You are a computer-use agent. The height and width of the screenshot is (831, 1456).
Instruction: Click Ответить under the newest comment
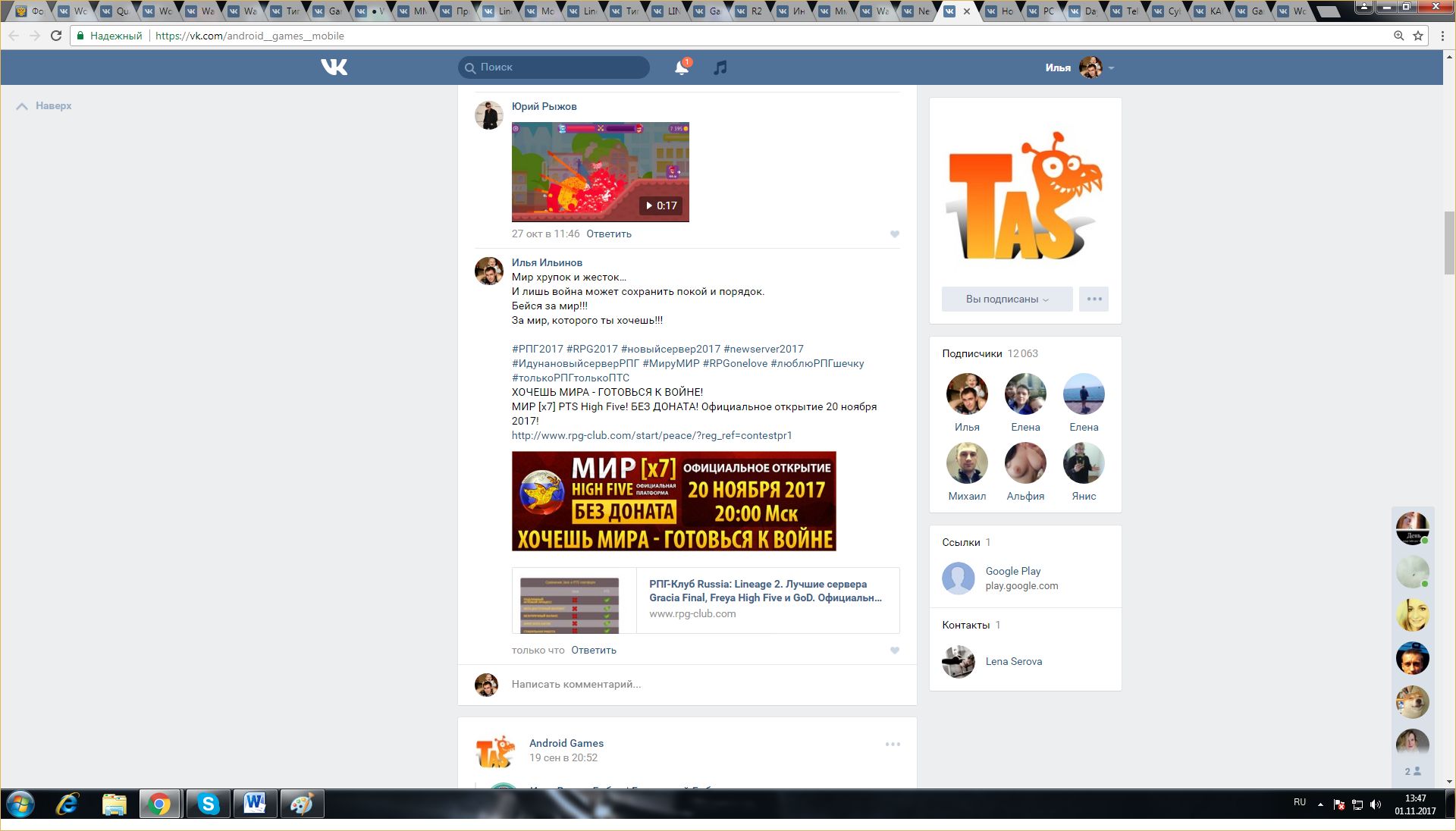pos(593,650)
